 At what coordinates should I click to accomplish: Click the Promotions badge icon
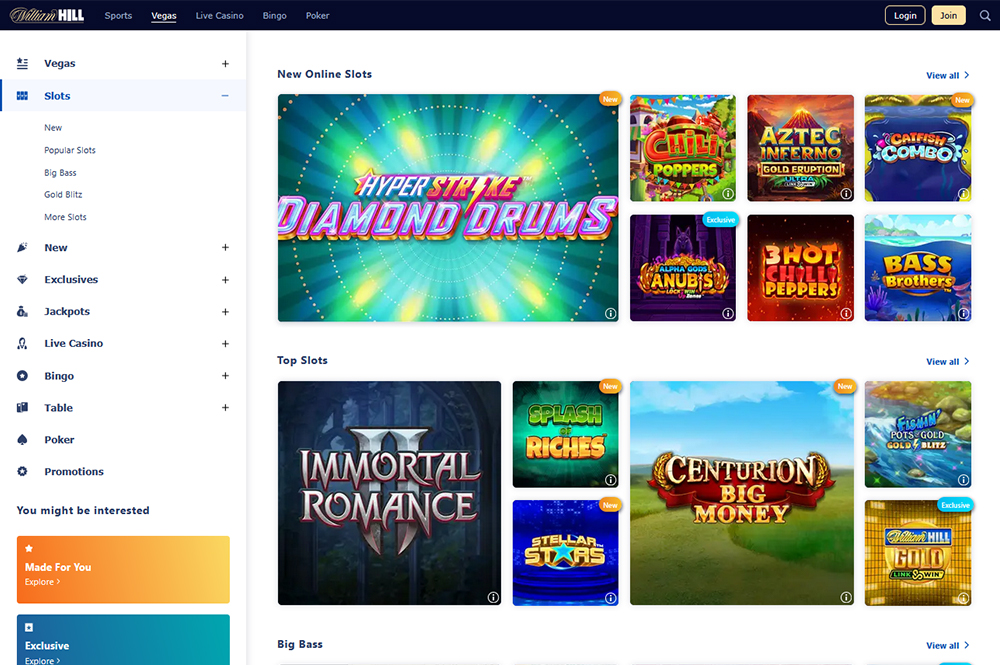pos(22,471)
